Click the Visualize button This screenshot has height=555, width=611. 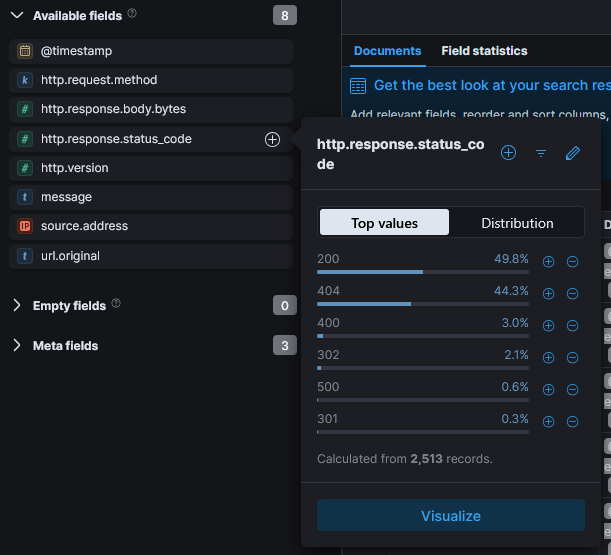click(x=450, y=516)
